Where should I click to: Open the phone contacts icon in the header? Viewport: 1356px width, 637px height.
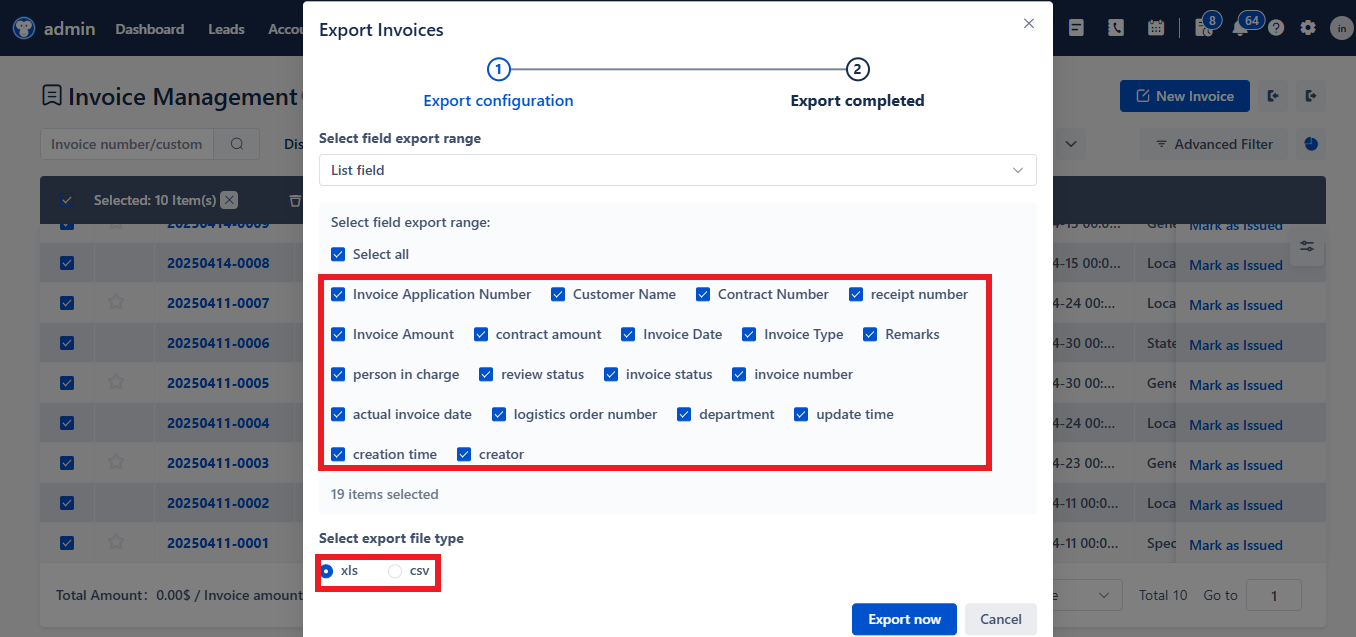tap(1116, 27)
